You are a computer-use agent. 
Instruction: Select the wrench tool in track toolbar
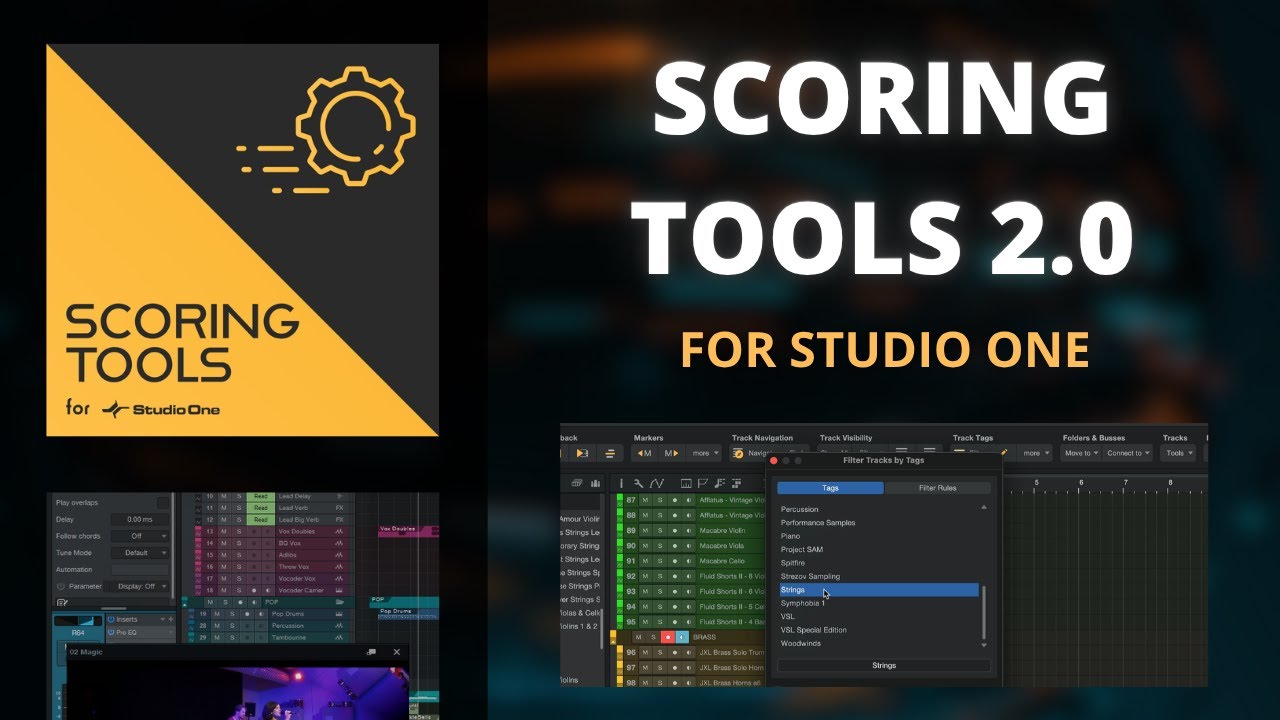point(638,484)
